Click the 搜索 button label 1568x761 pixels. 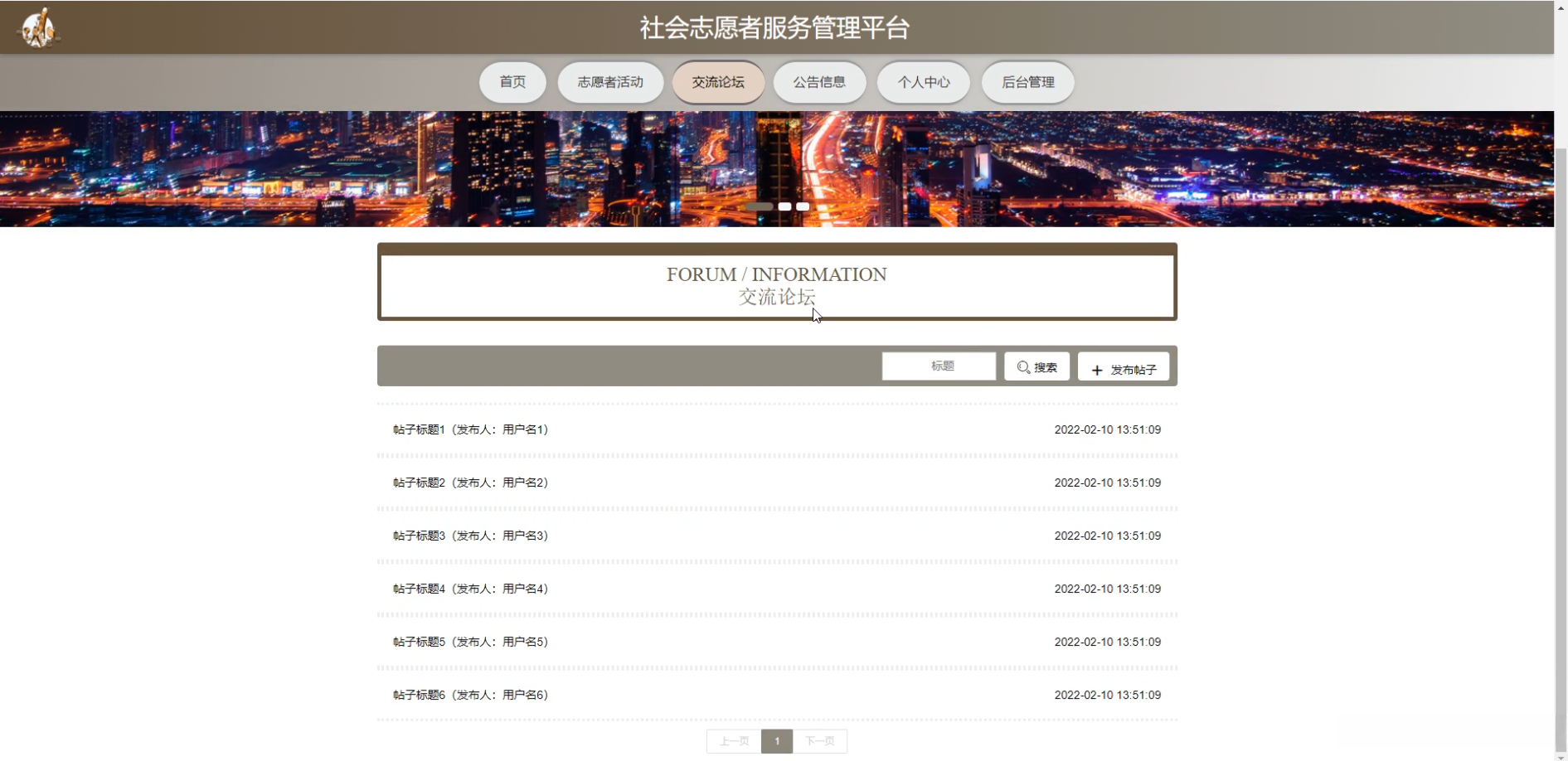1046,367
